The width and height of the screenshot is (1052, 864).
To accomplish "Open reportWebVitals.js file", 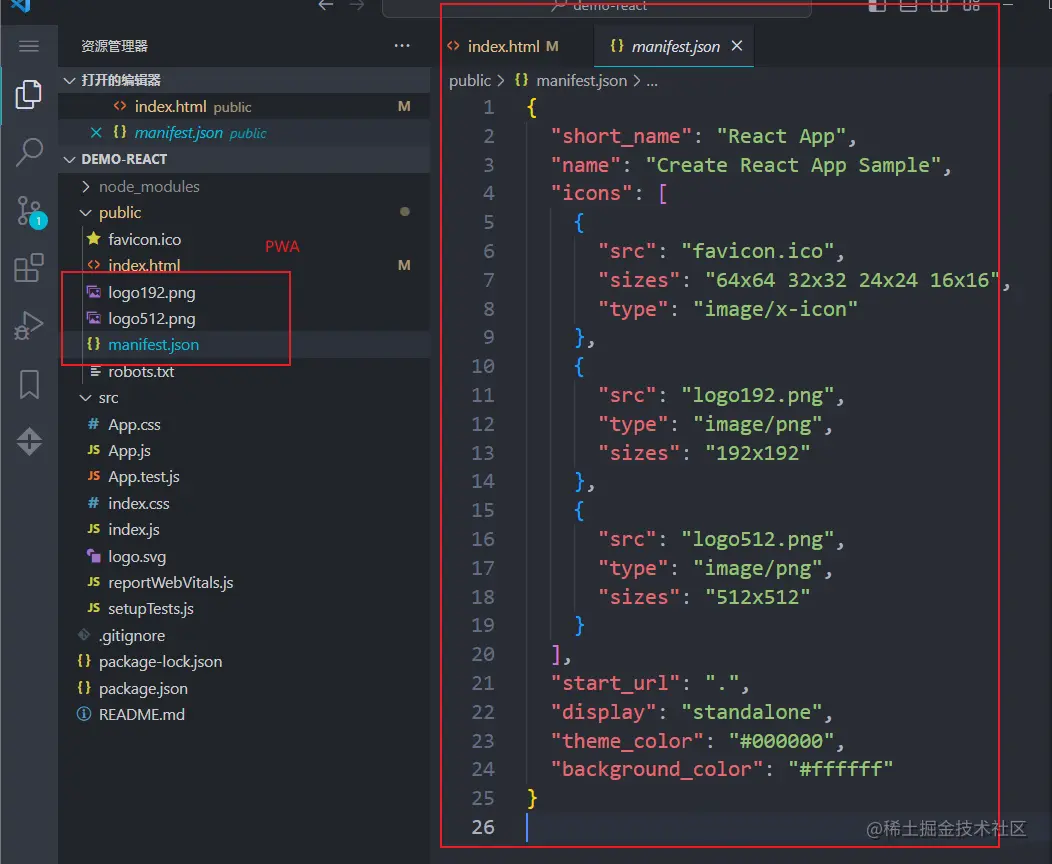I will pos(244,583).
